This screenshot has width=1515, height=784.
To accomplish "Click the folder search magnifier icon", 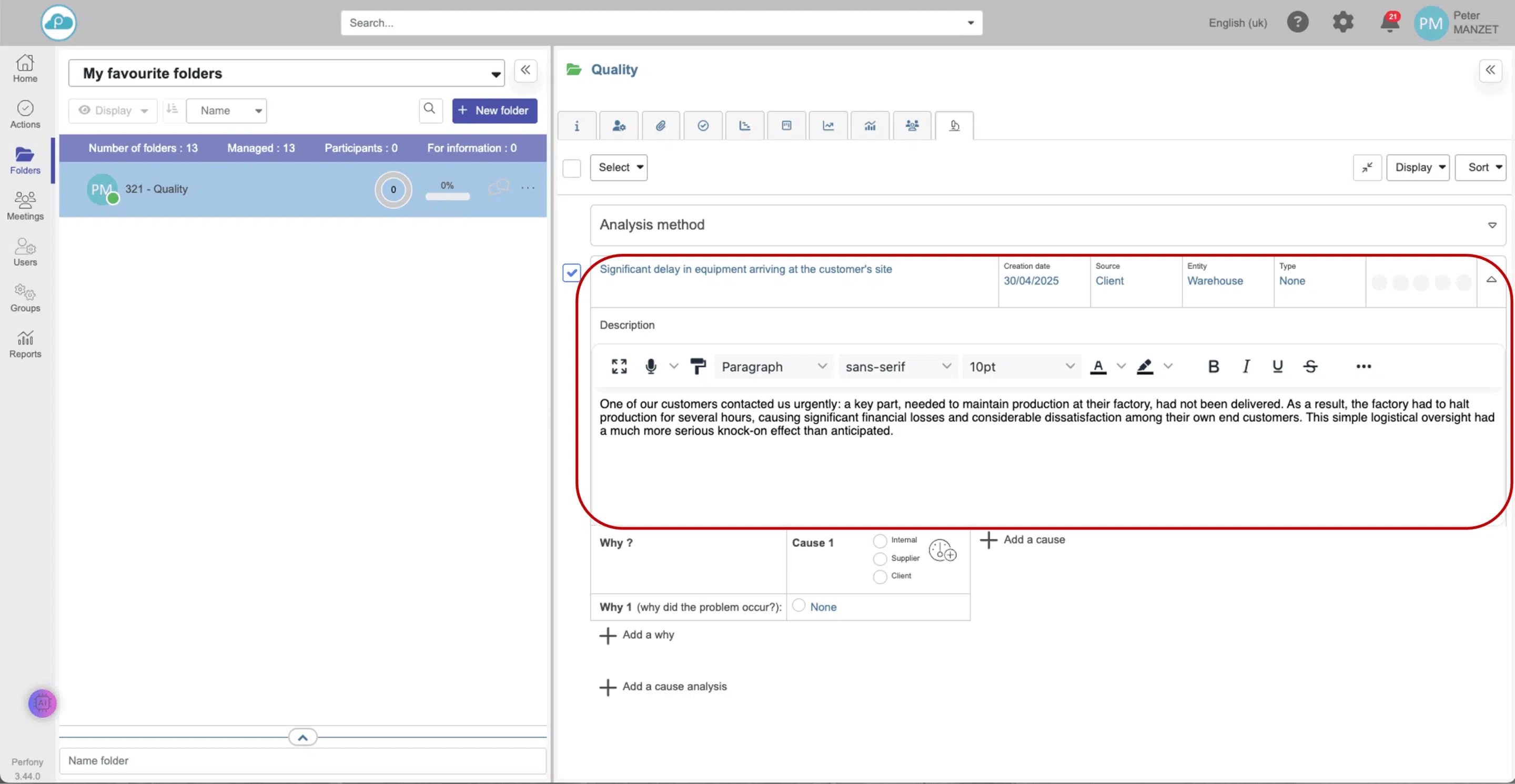I will 430,110.
